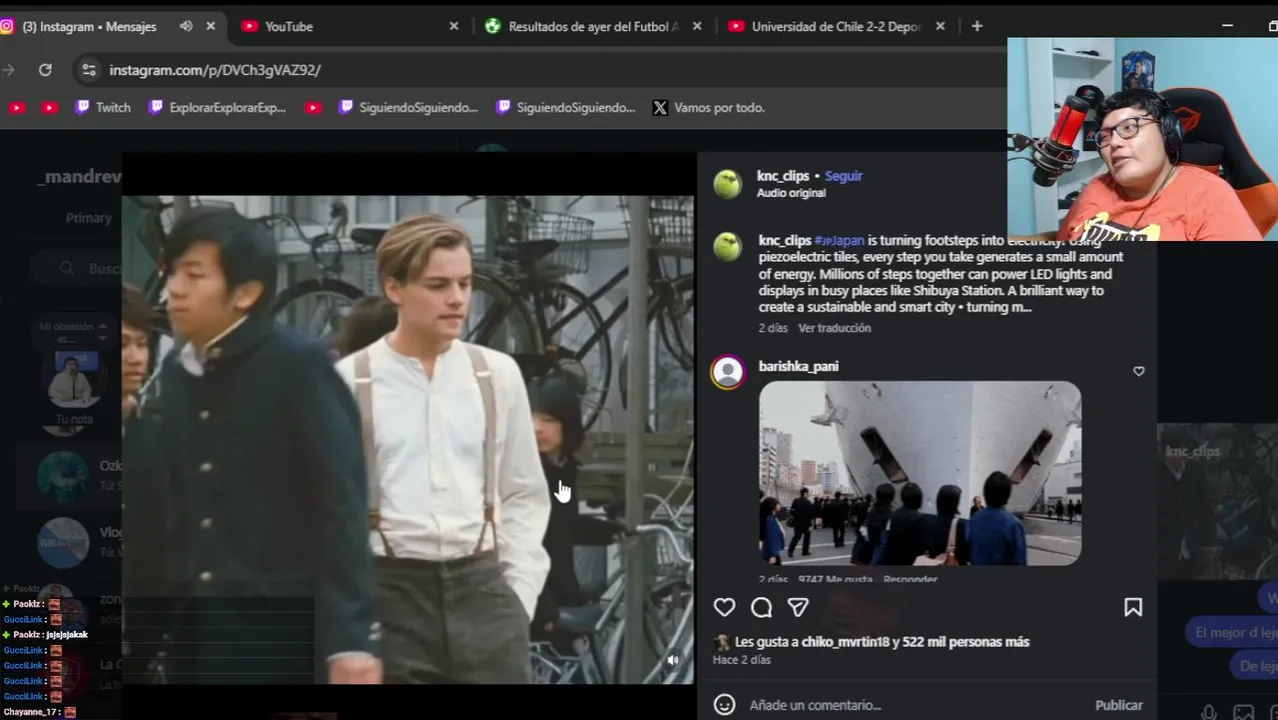
Task: Mute the Instagram tab audio icon
Action: coord(186,26)
